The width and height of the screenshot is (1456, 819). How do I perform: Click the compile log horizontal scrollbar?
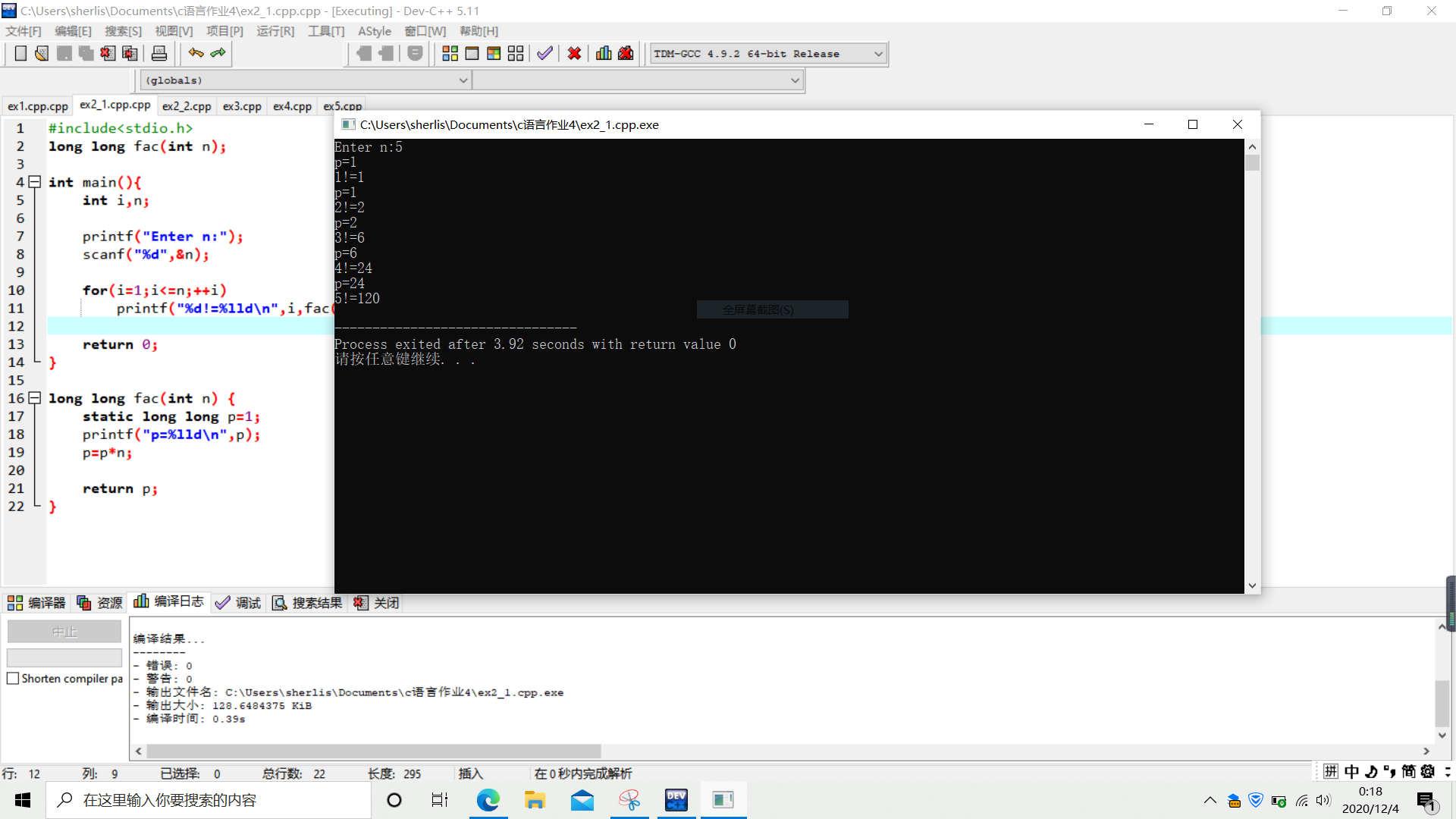373,751
